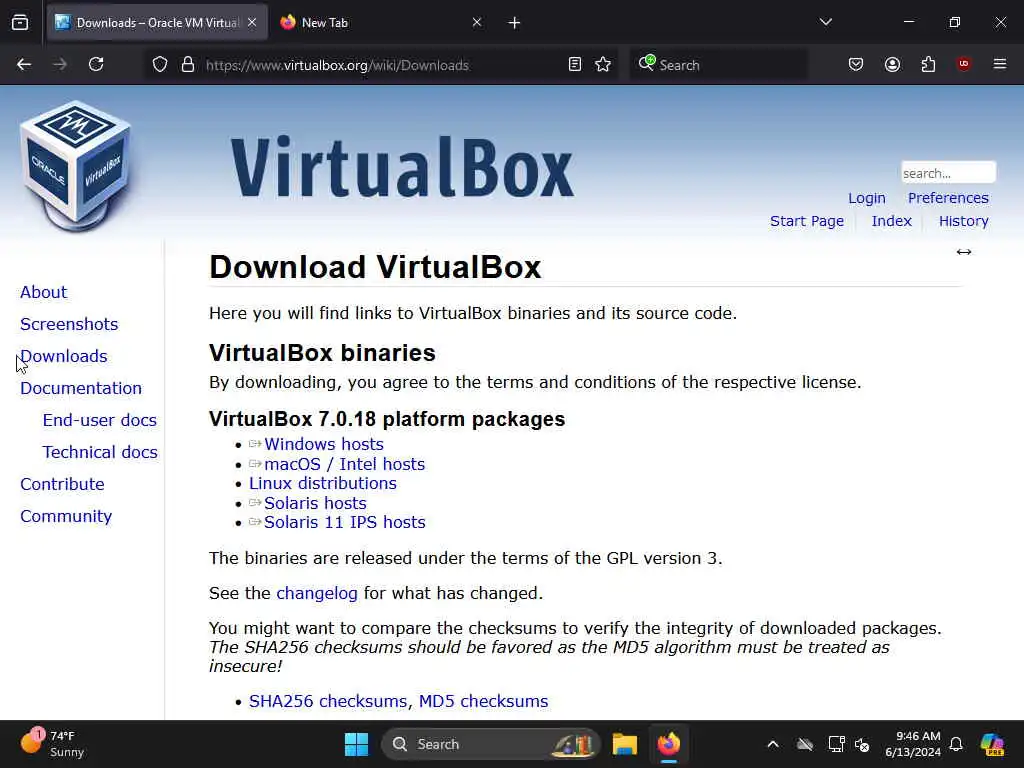Open tracking protection shield icon
The height and width of the screenshot is (768, 1024).
click(160, 65)
